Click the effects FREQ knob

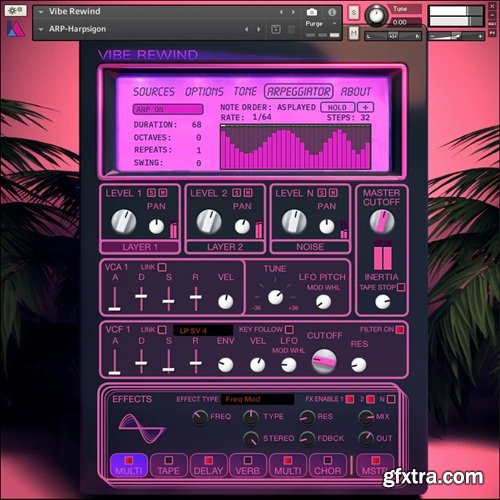[200, 417]
